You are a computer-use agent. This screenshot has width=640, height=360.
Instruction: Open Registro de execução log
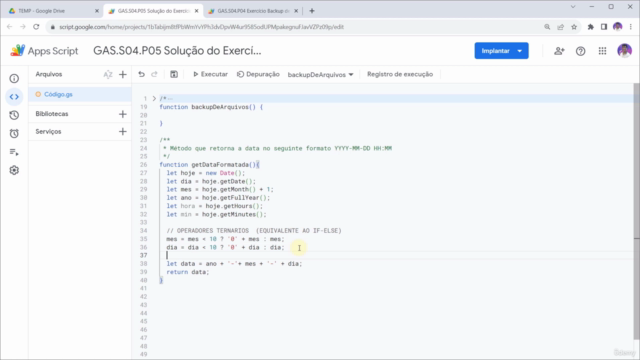point(400,74)
